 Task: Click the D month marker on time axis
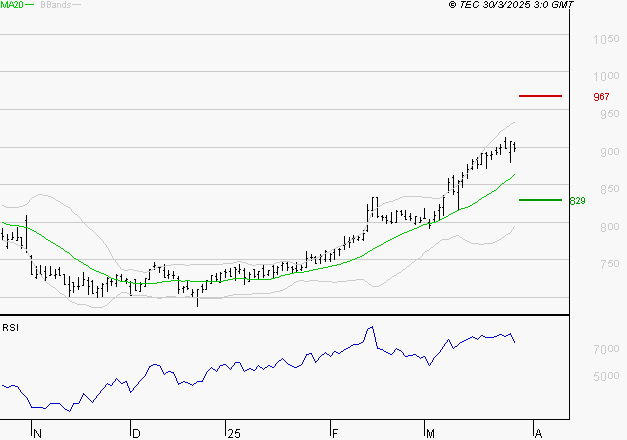tap(136, 434)
